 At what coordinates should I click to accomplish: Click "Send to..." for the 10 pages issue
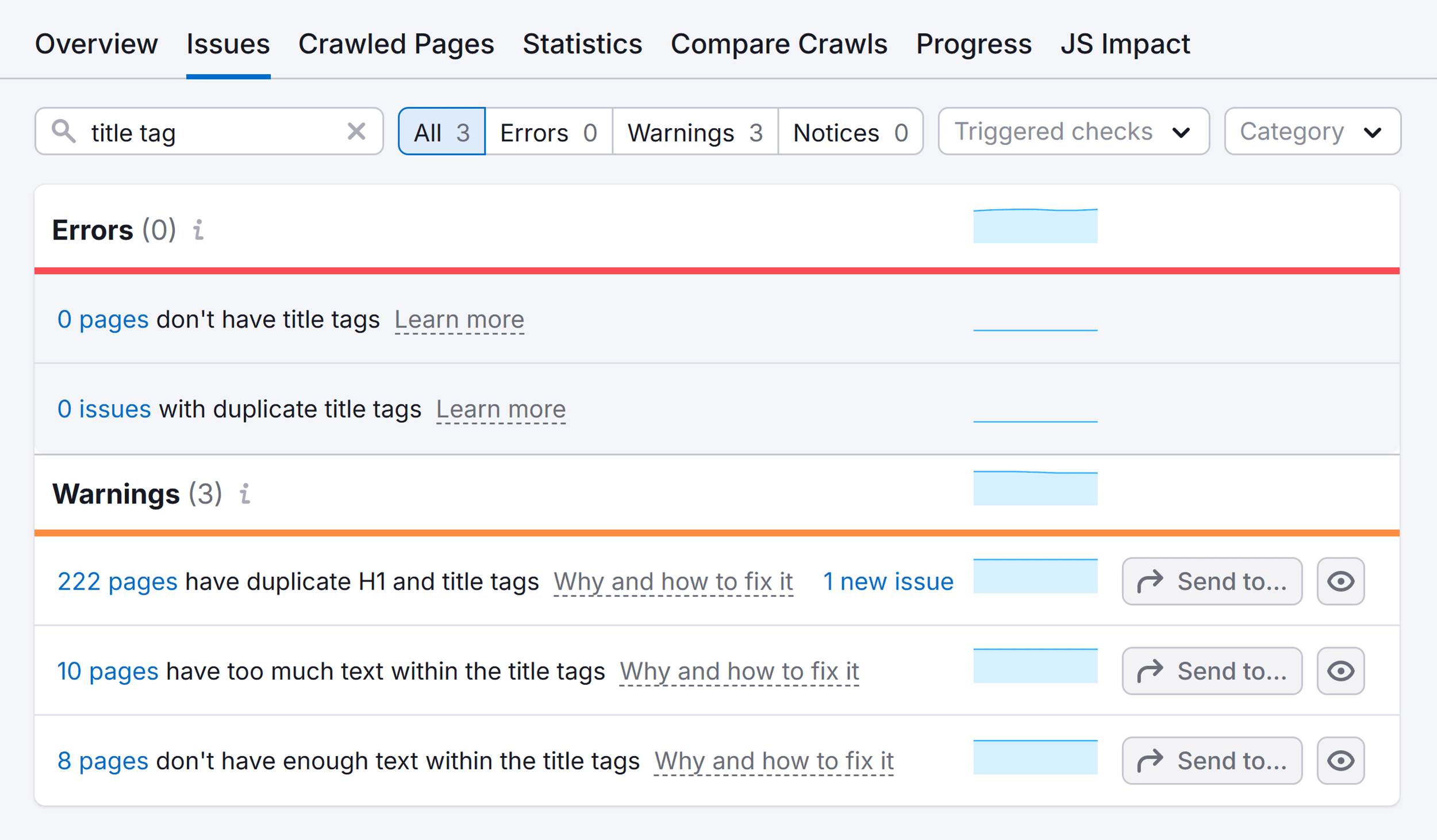[x=1212, y=671]
